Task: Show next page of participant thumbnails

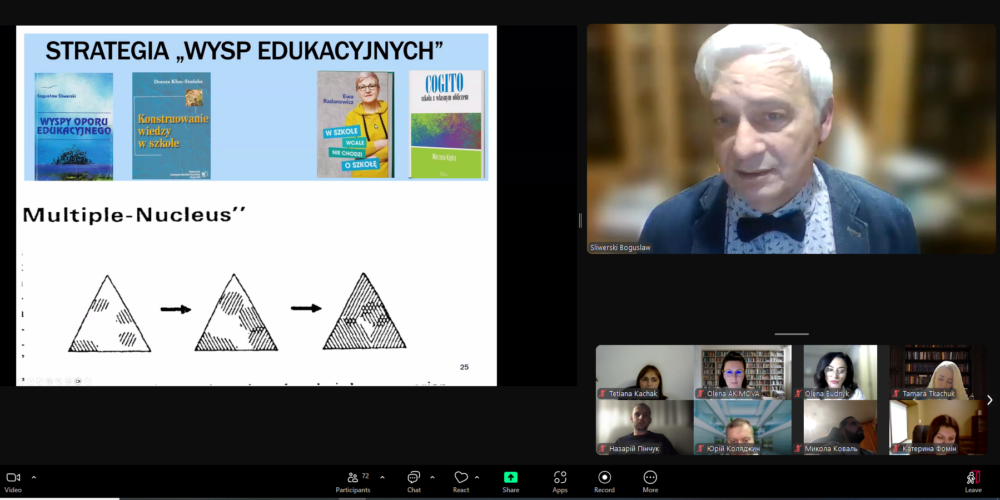Action: [989, 400]
